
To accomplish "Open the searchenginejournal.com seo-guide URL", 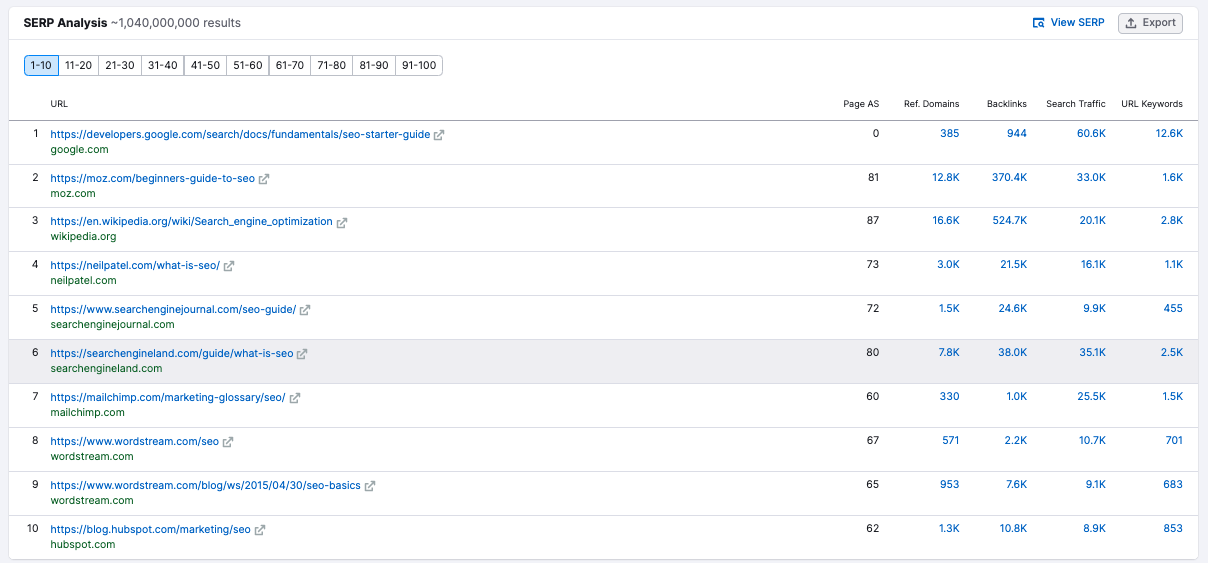I will tap(173, 310).
